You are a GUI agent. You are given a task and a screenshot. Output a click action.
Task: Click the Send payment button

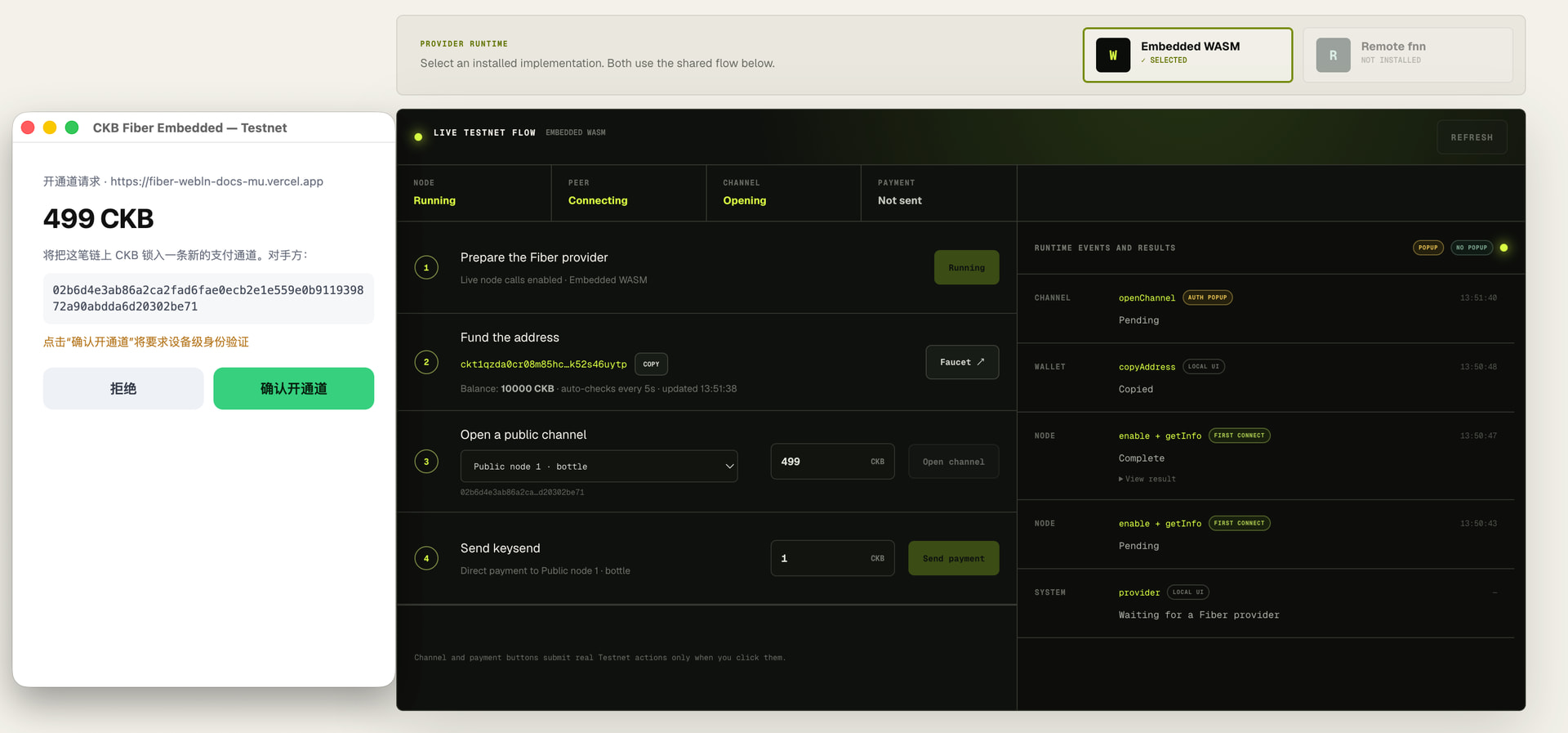coord(953,558)
